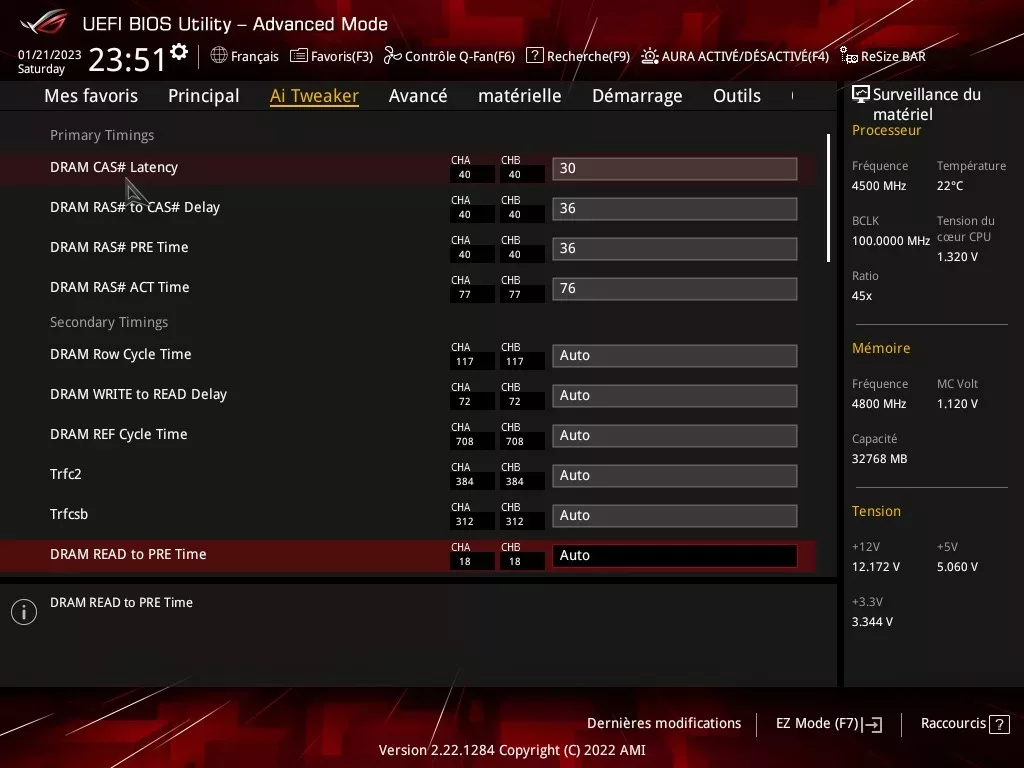1024x768 pixels.
Task: Open the DRAM Row Cycle Time Auto selector
Action: pyautogui.click(x=674, y=355)
